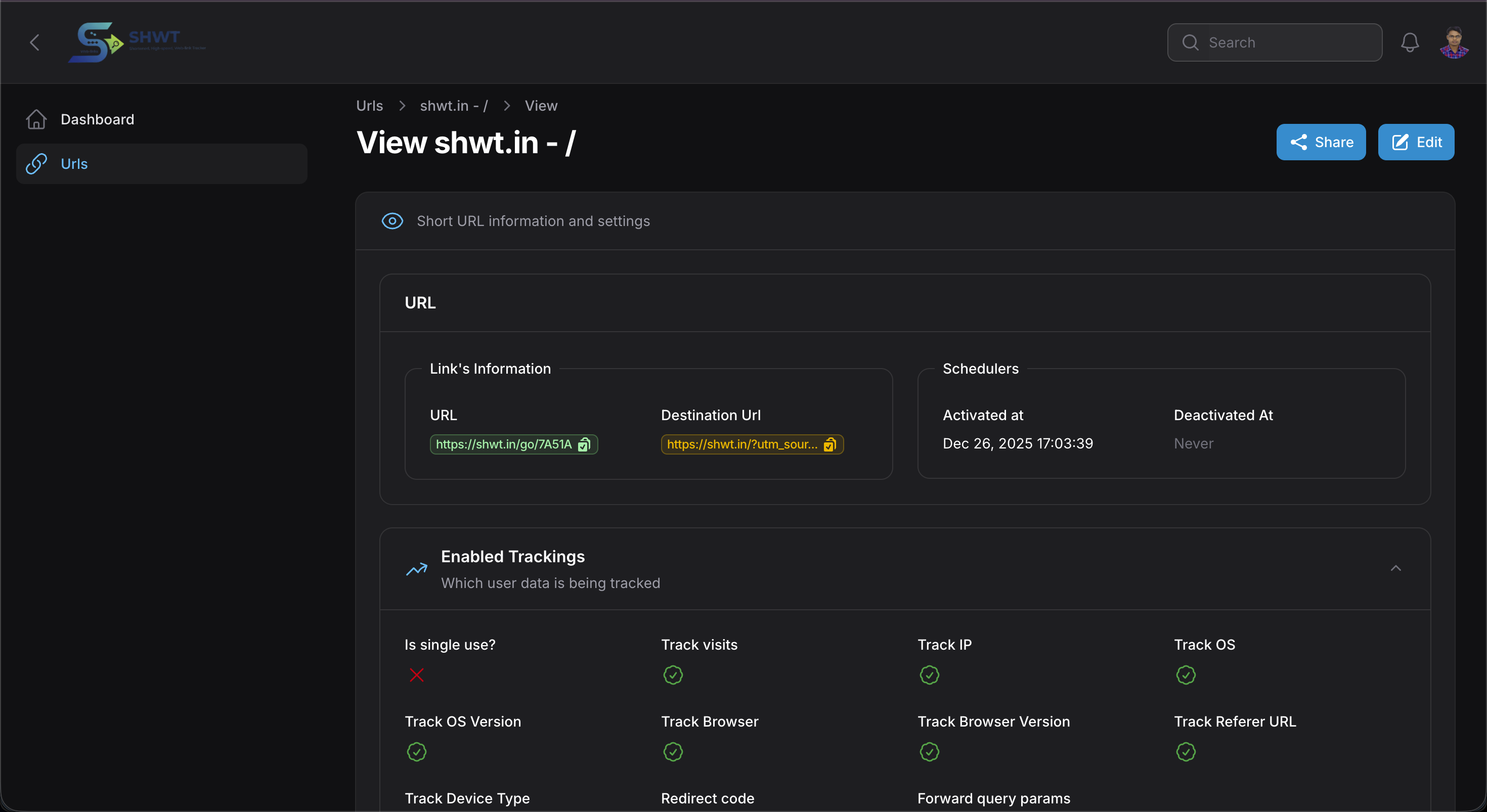This screenshot has width=1487, height=812.
Task: Click the home icon beside Dashboard
Action: 35,119
